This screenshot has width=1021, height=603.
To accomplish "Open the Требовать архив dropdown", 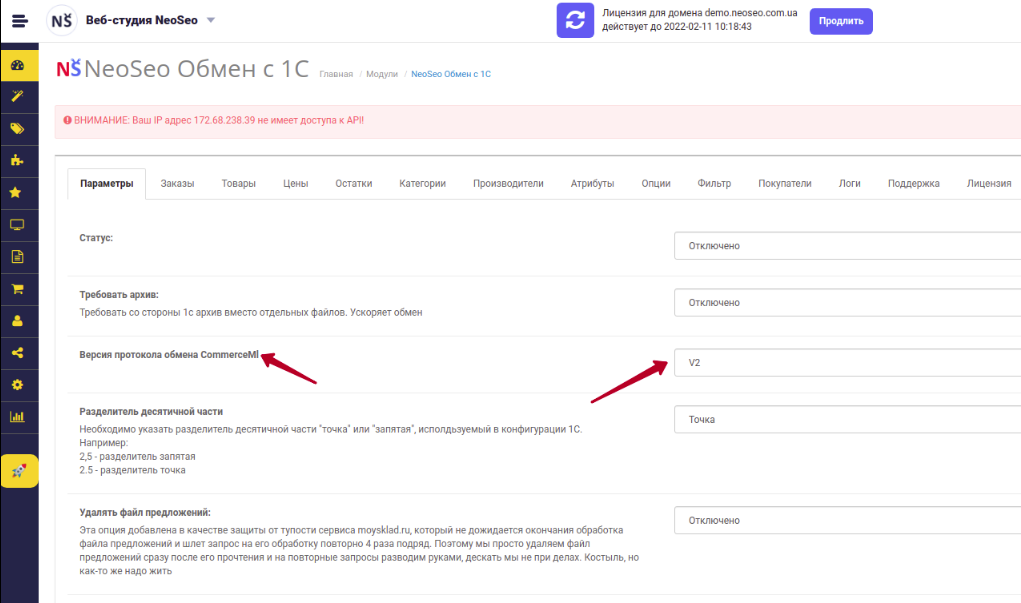I will tap(847, 303).
